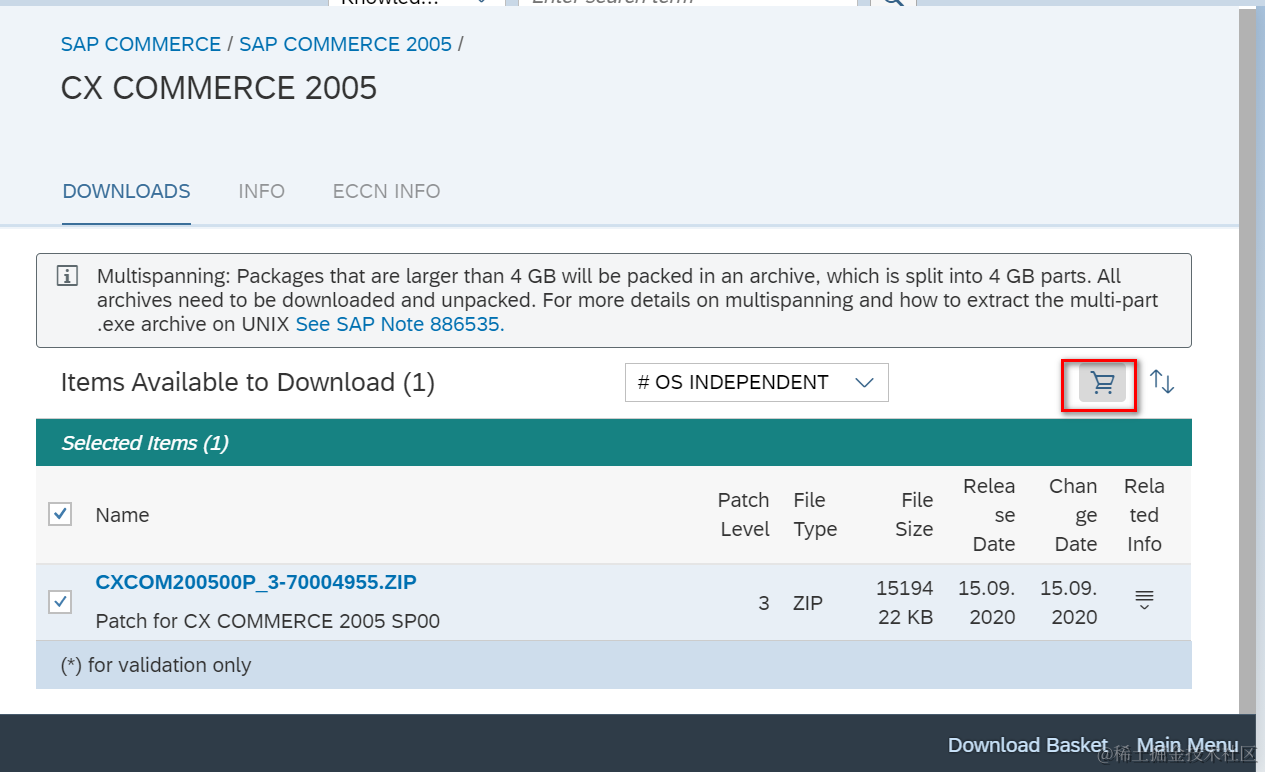1265x772 pixels.
Task: Add selected items to download basket cart
Action: pos(1102,383)
